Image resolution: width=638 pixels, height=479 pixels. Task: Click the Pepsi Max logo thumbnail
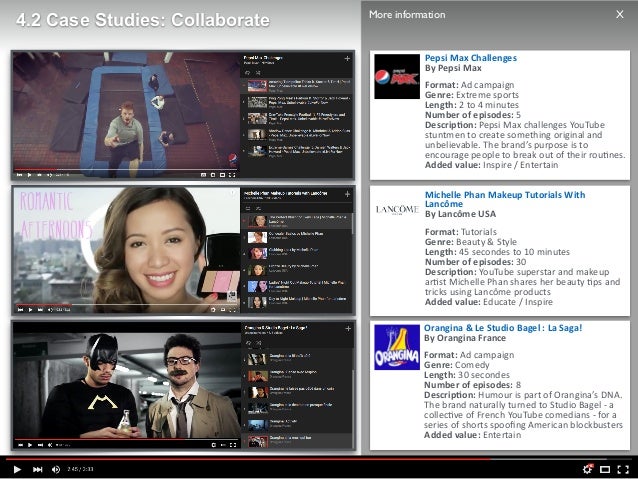pyautogui.click(x=397, y=76)
